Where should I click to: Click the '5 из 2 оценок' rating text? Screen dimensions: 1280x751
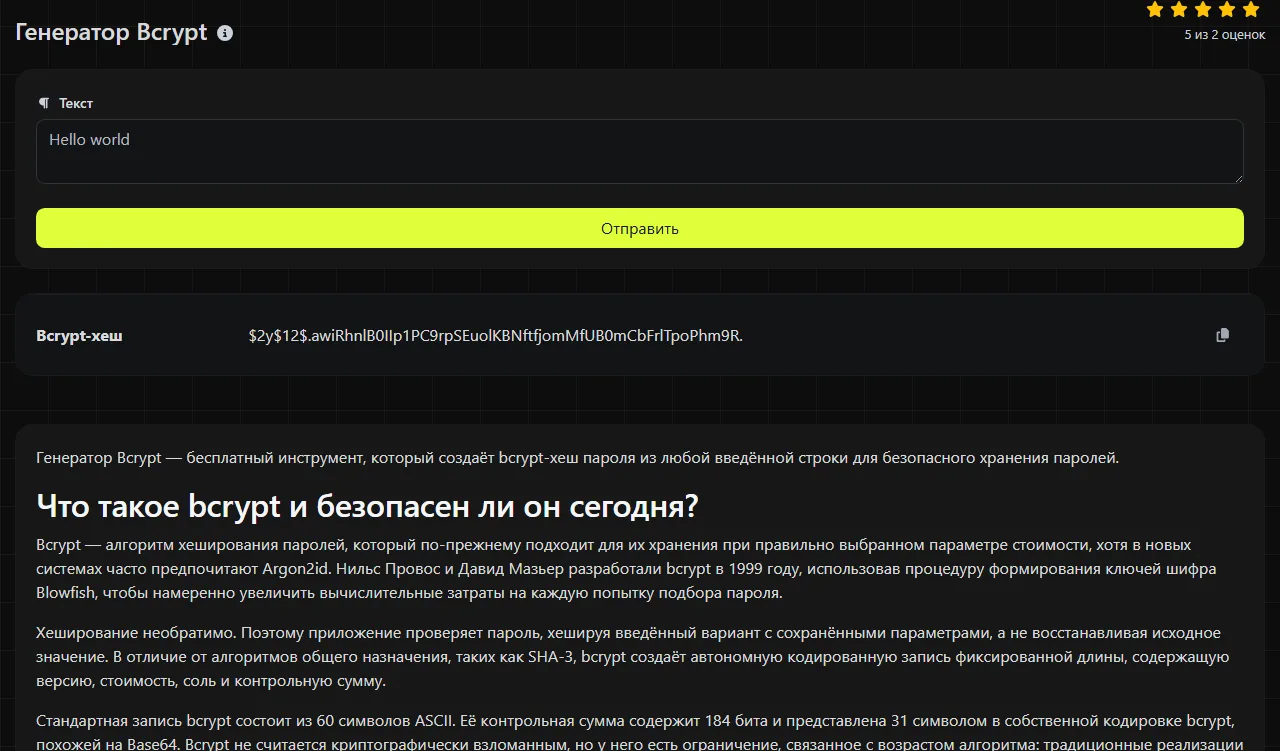(x=1225, y=35)
